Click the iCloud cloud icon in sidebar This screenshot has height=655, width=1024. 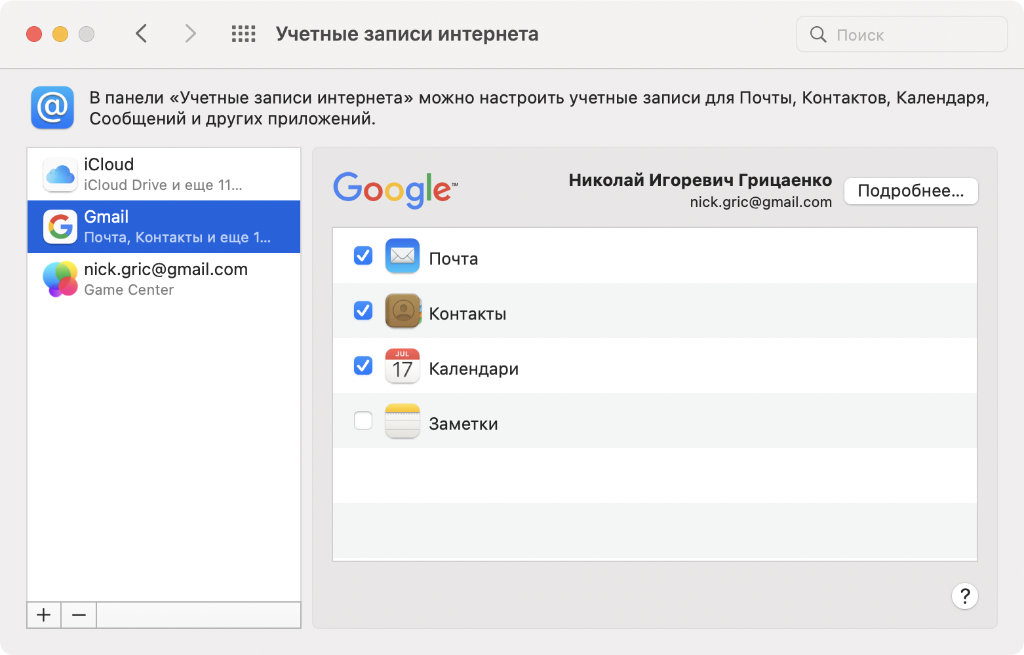pyautogui.click(x=60, y=175)
